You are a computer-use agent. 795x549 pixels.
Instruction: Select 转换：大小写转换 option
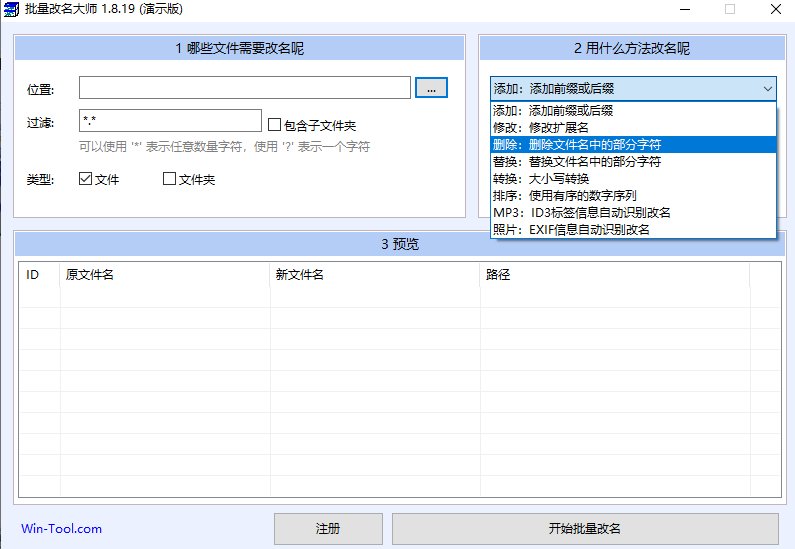pos(633,178)
